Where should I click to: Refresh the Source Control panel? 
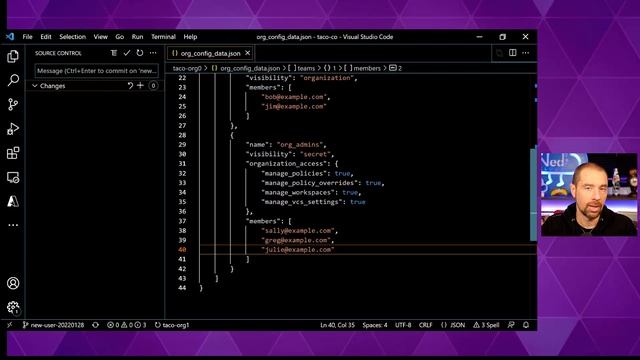click(140, 53)
